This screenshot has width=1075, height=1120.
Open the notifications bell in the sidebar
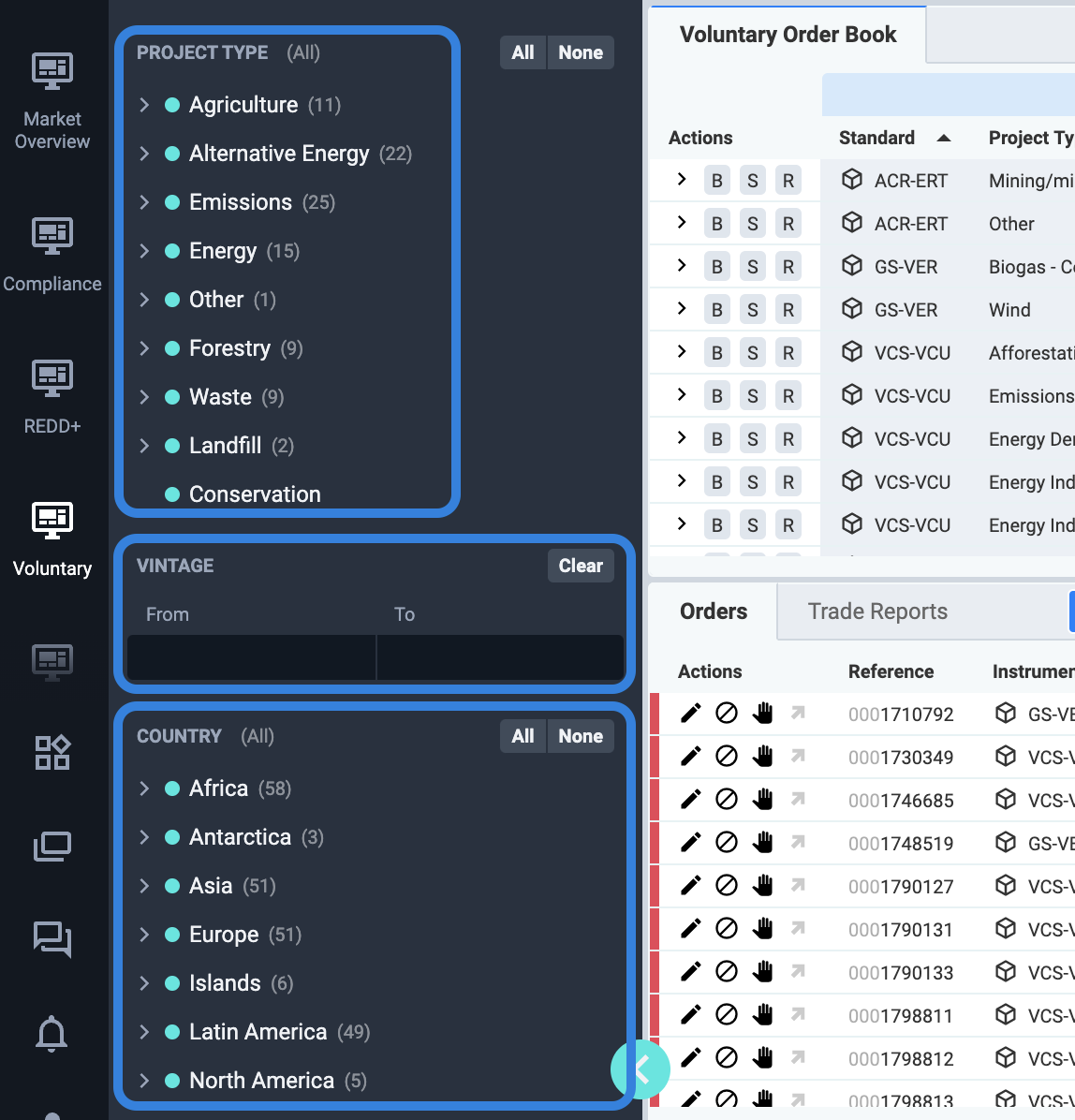[52, 1033]
